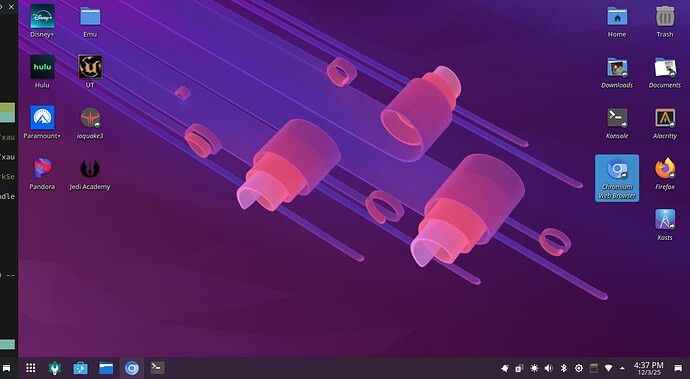Open the storage card tray icon
Image resolution: width=690 pixels, height=379 pixels.
tap(594, 368)
